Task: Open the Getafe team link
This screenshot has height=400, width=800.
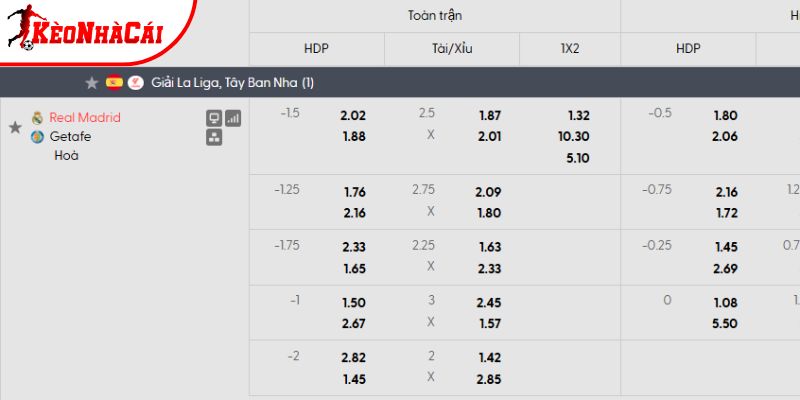Action: (70, 136)
